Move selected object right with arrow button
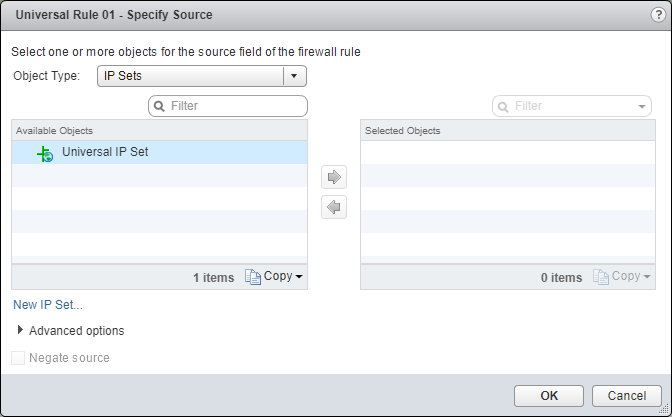Screen dimensions: 672x417 [x=335, y=177]
